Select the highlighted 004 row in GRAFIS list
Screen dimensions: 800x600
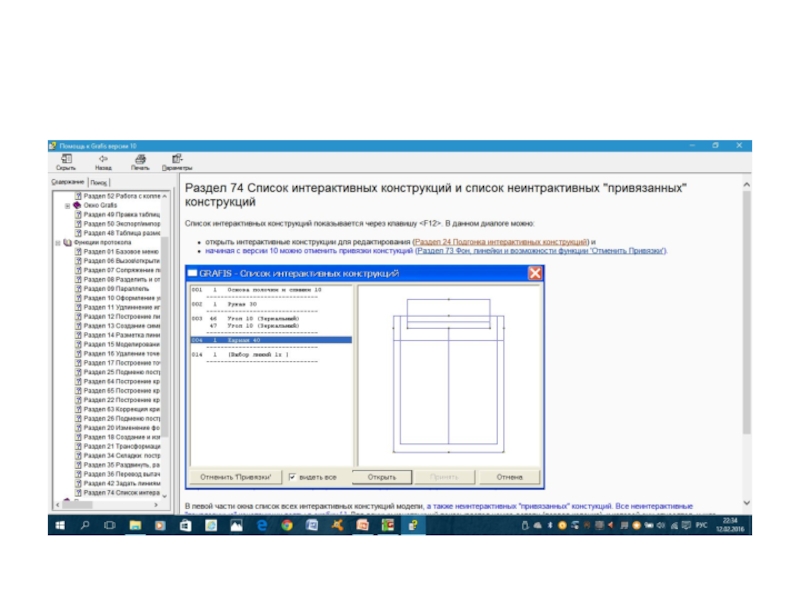click(x=271, y=340)
